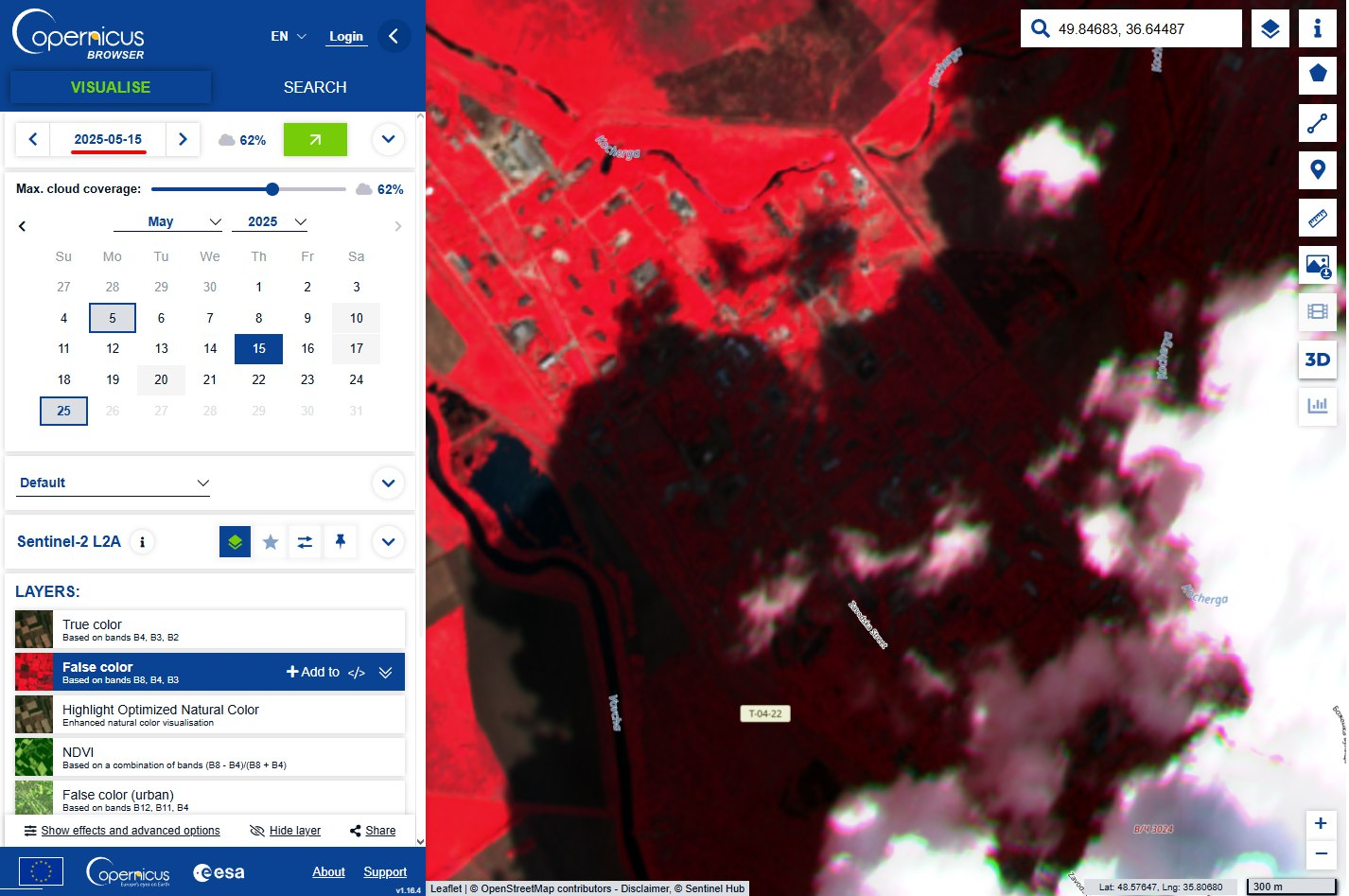Click the Copernicus Browser logo
This screenshot has width=1349, height=896.
(x=79, y=35)
